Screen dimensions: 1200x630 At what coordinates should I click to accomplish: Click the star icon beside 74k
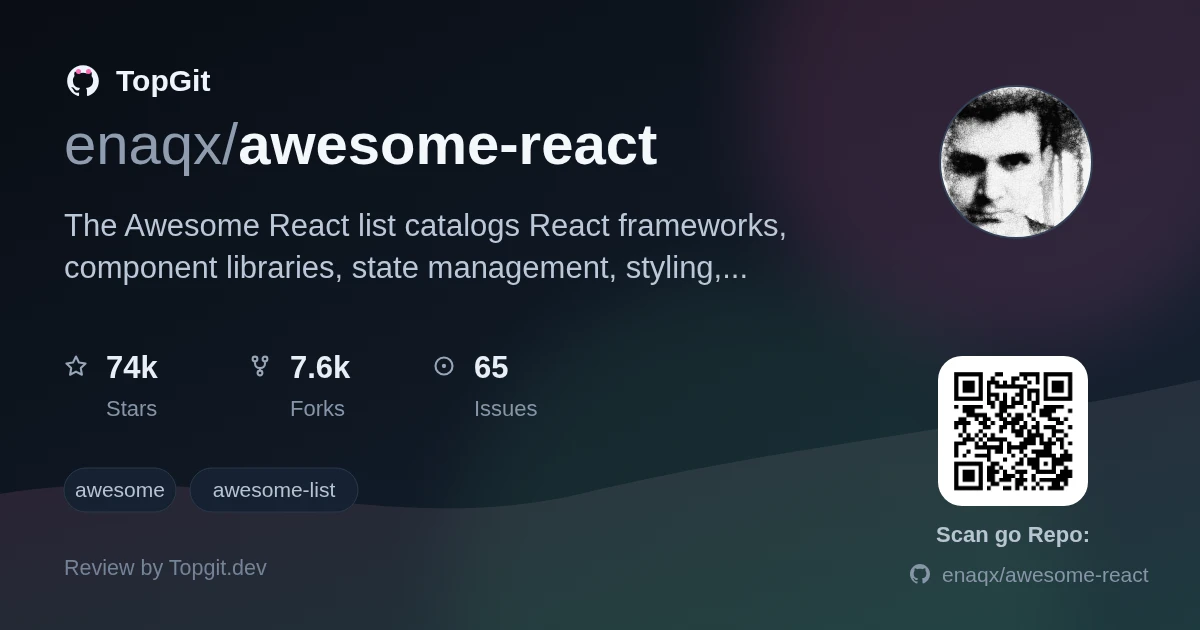click(76, 366)
